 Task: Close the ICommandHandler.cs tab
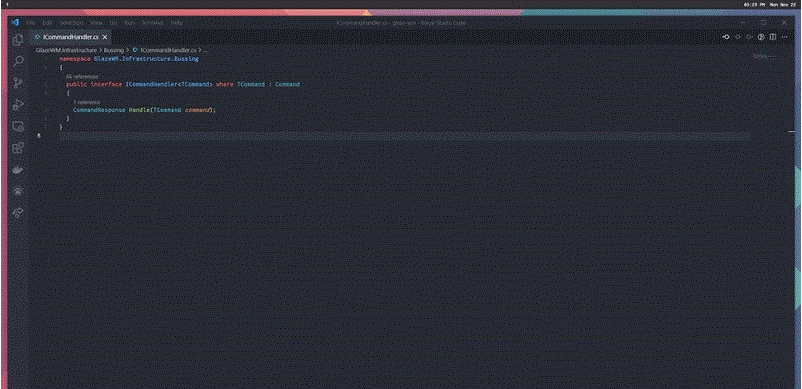105,37
